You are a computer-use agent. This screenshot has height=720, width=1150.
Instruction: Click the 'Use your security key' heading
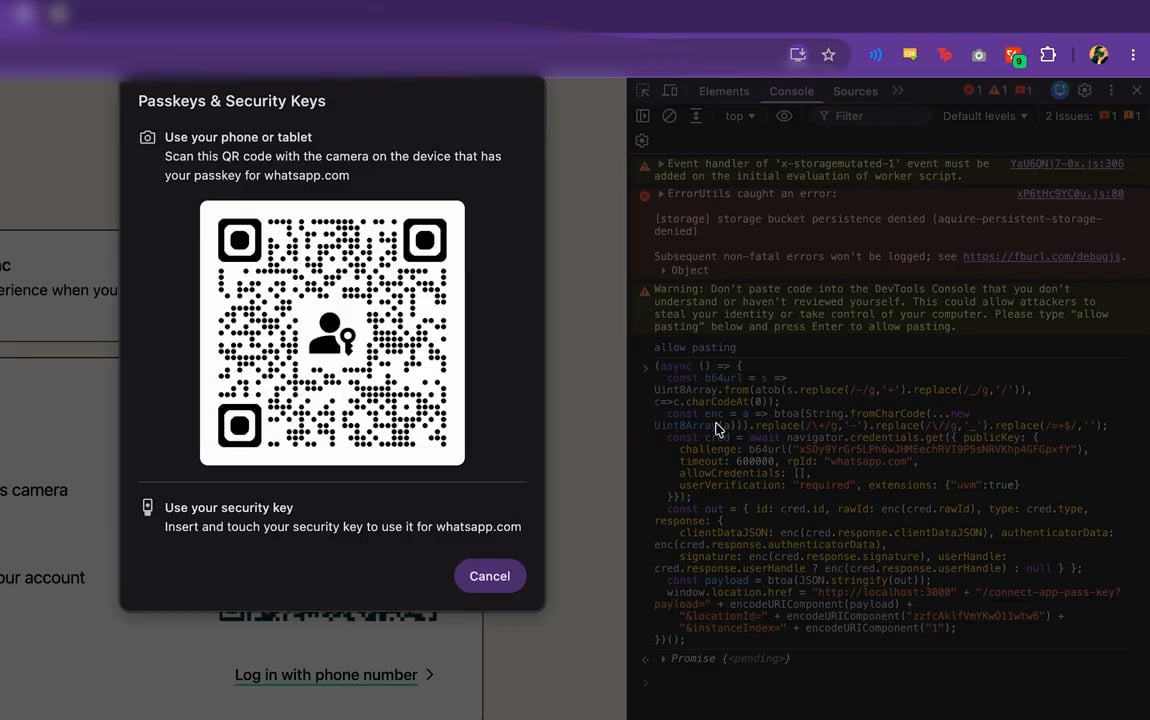point(229,507)
